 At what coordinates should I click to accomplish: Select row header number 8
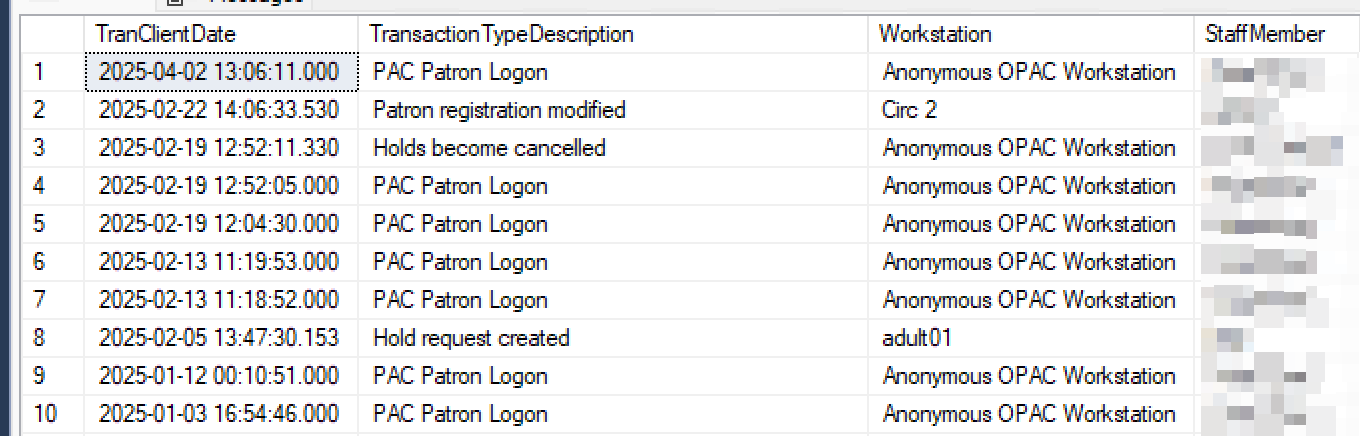[52, 338]
